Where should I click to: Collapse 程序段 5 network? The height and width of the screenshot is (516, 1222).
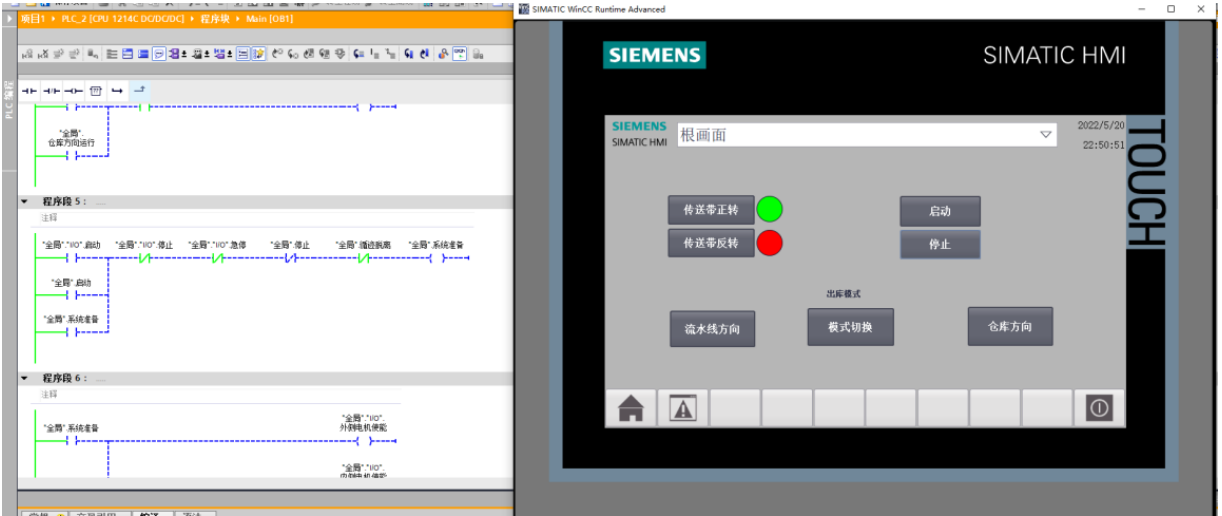pos(25,201)
